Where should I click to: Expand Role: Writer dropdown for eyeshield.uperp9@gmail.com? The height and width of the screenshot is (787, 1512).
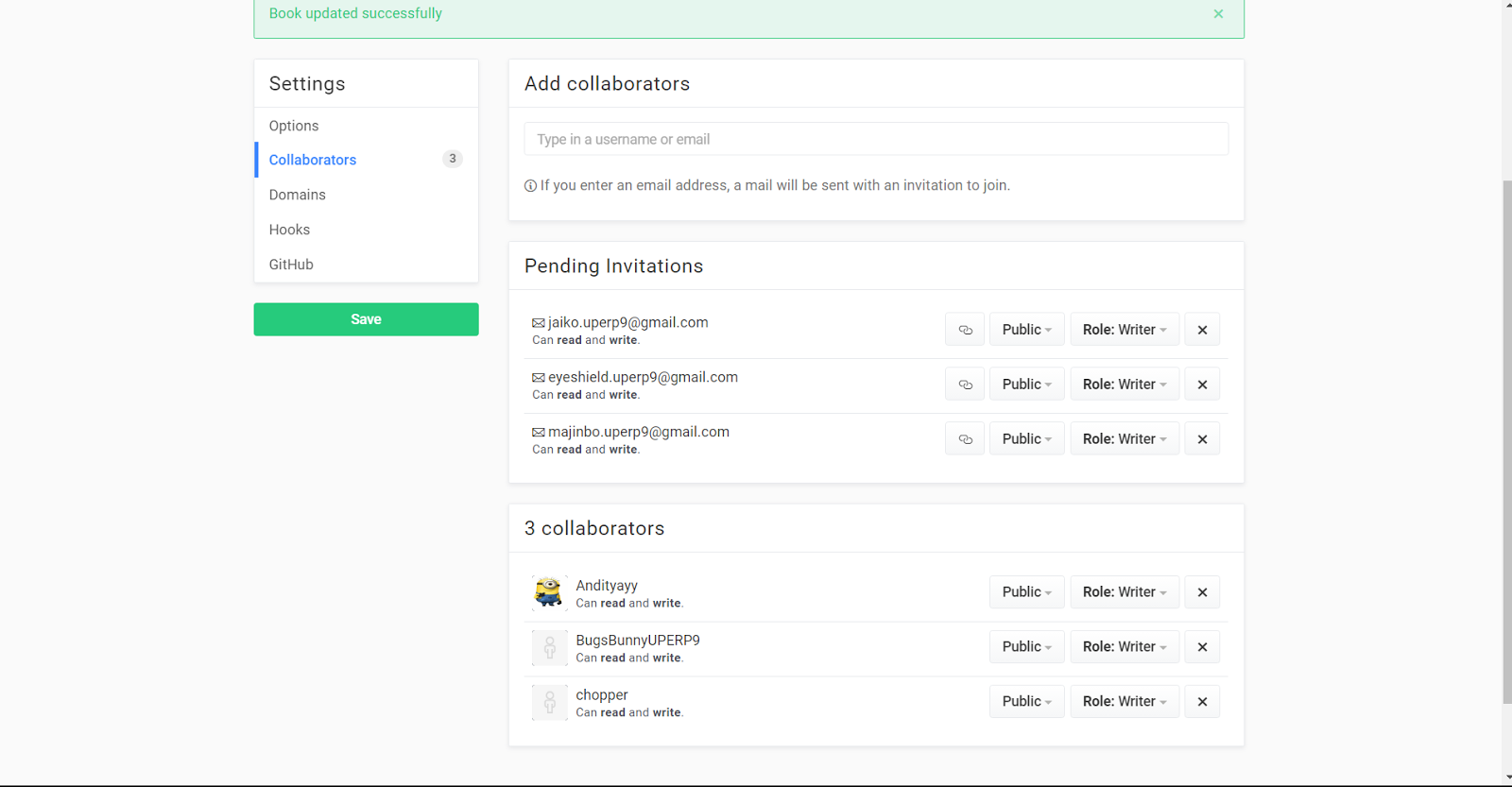tap(1125, 385)
